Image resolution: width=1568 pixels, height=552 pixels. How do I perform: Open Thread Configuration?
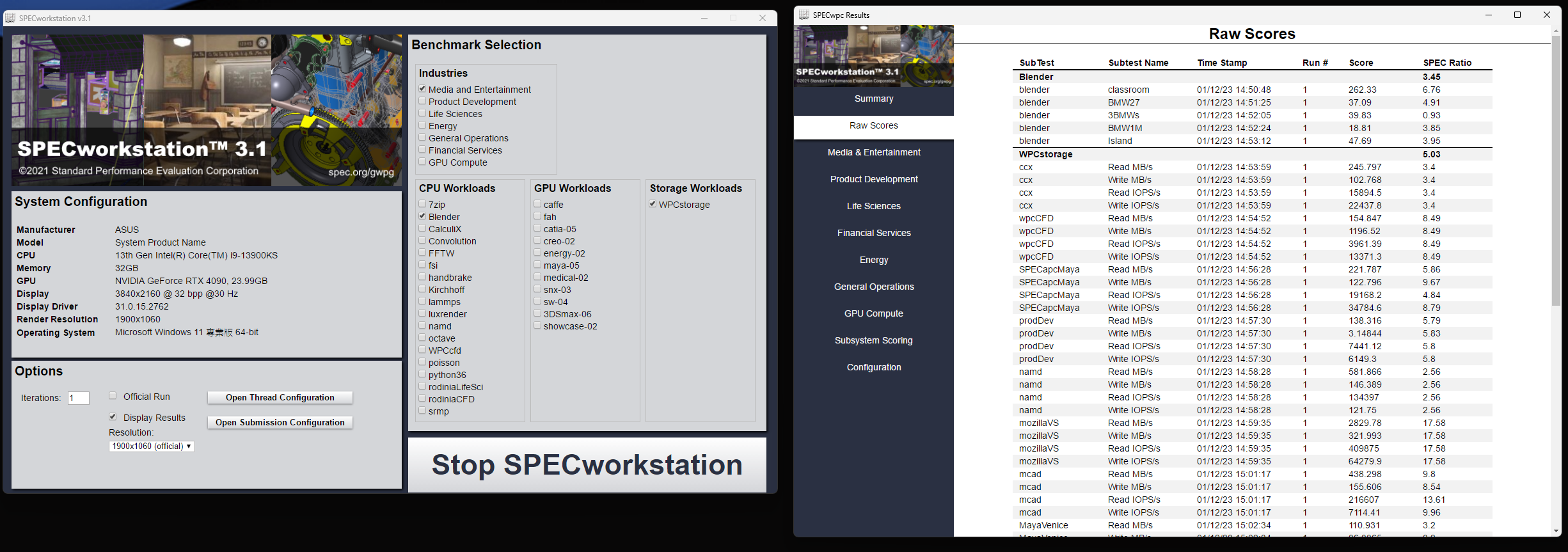click(x=280, y=397)
